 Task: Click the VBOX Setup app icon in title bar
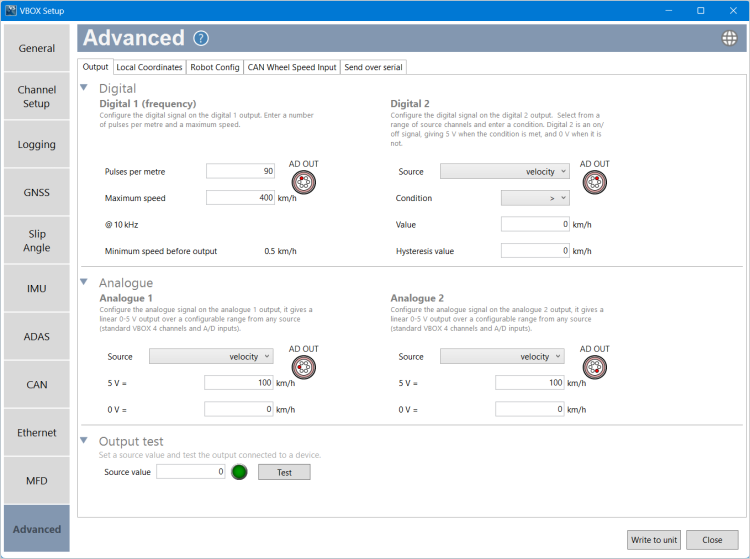(11, 10)
